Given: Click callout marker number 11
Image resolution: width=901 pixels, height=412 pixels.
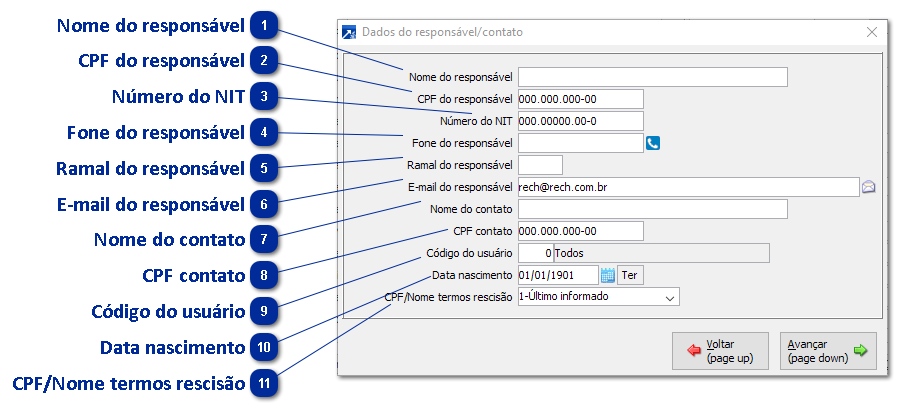Looking at the screenshot, I should [x=264, y=383].
